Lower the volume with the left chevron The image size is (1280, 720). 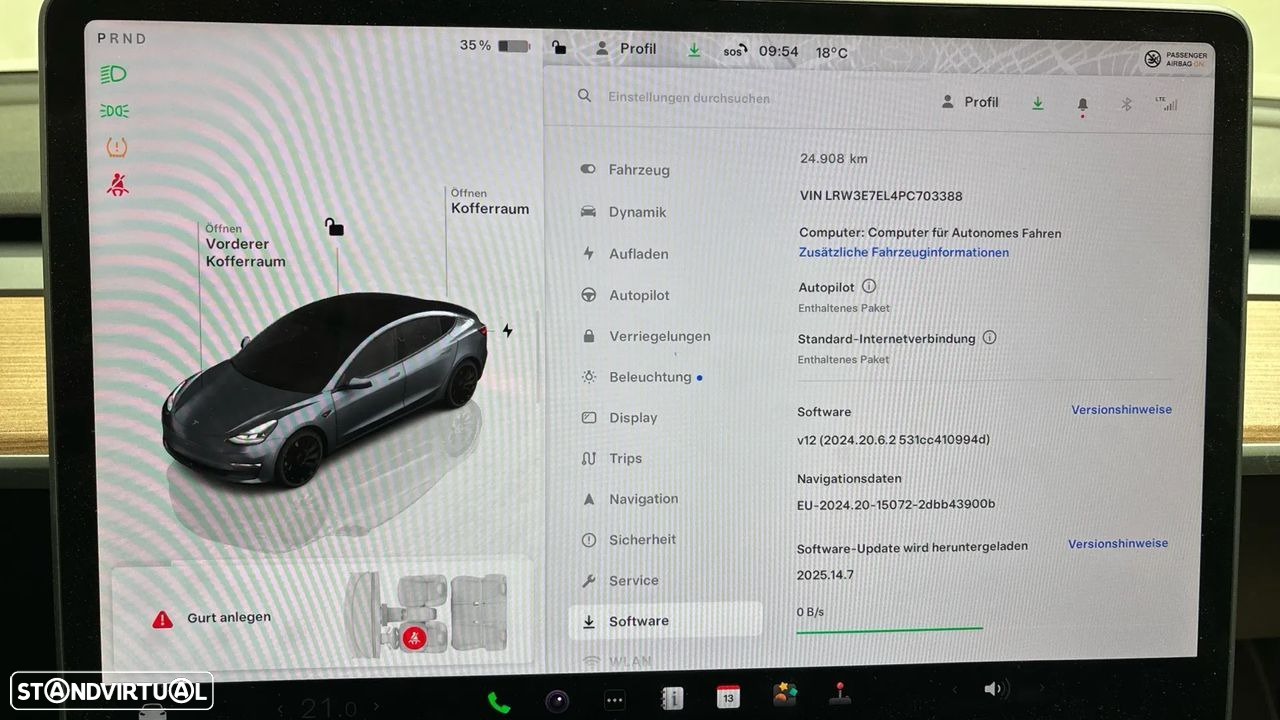click(x=954, y=689)
